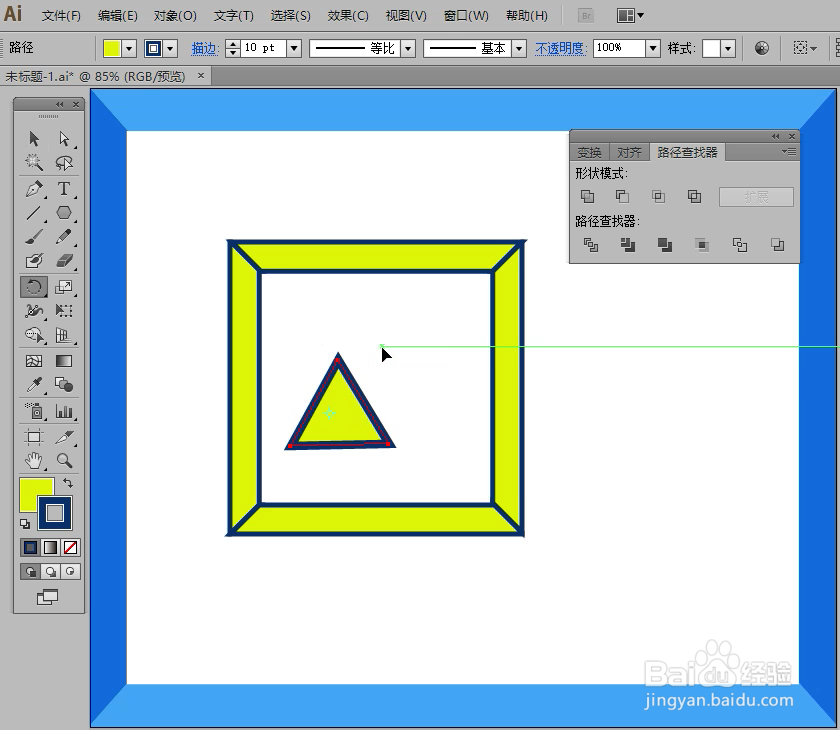Pick the Magic Wand tool
This screenshot has height=730, width=840.
click(34, 162)
